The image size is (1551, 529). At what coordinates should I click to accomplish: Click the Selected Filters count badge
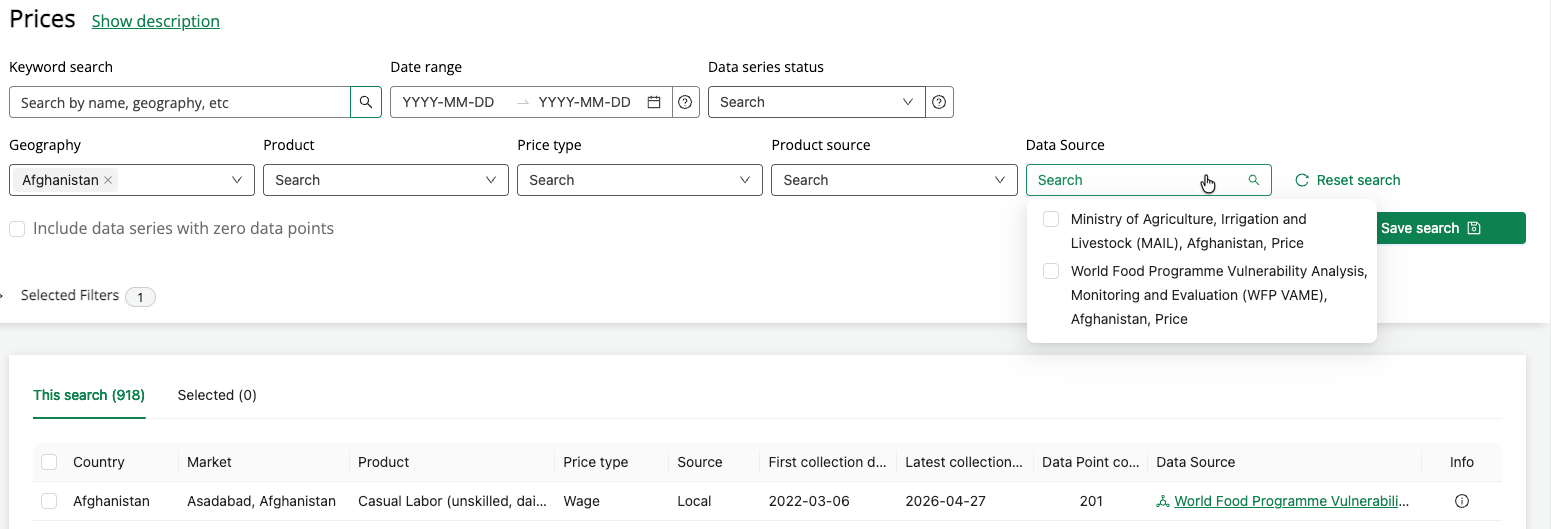[x=140, y=297]
